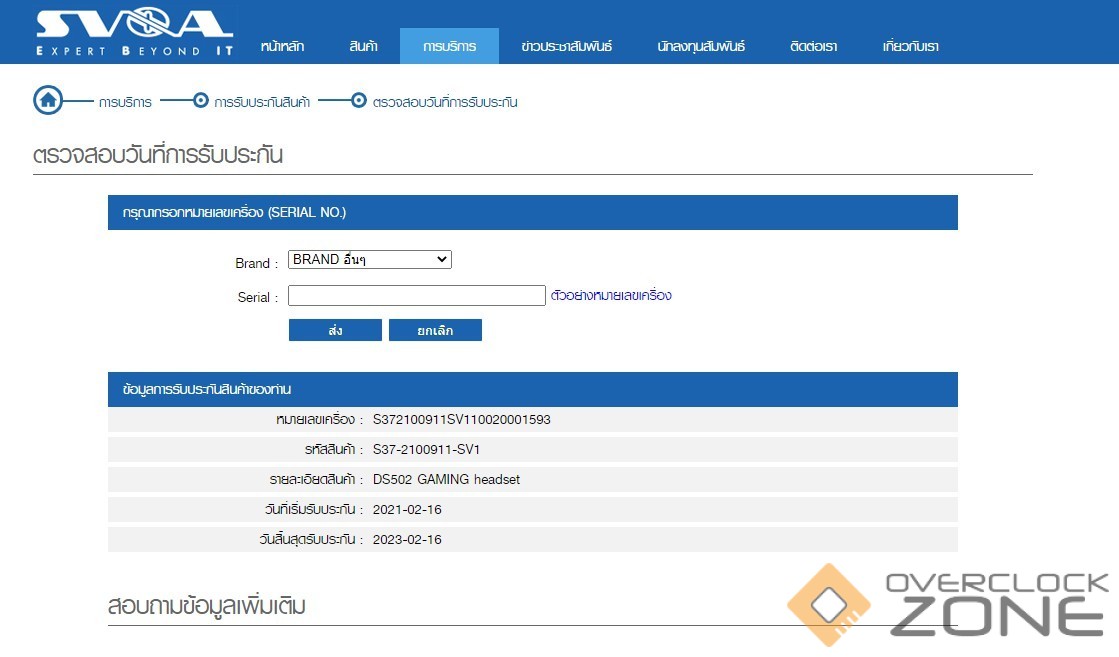
Task: Click the การบริการ breadcrumb text link
Action: (x=125, y=102)
